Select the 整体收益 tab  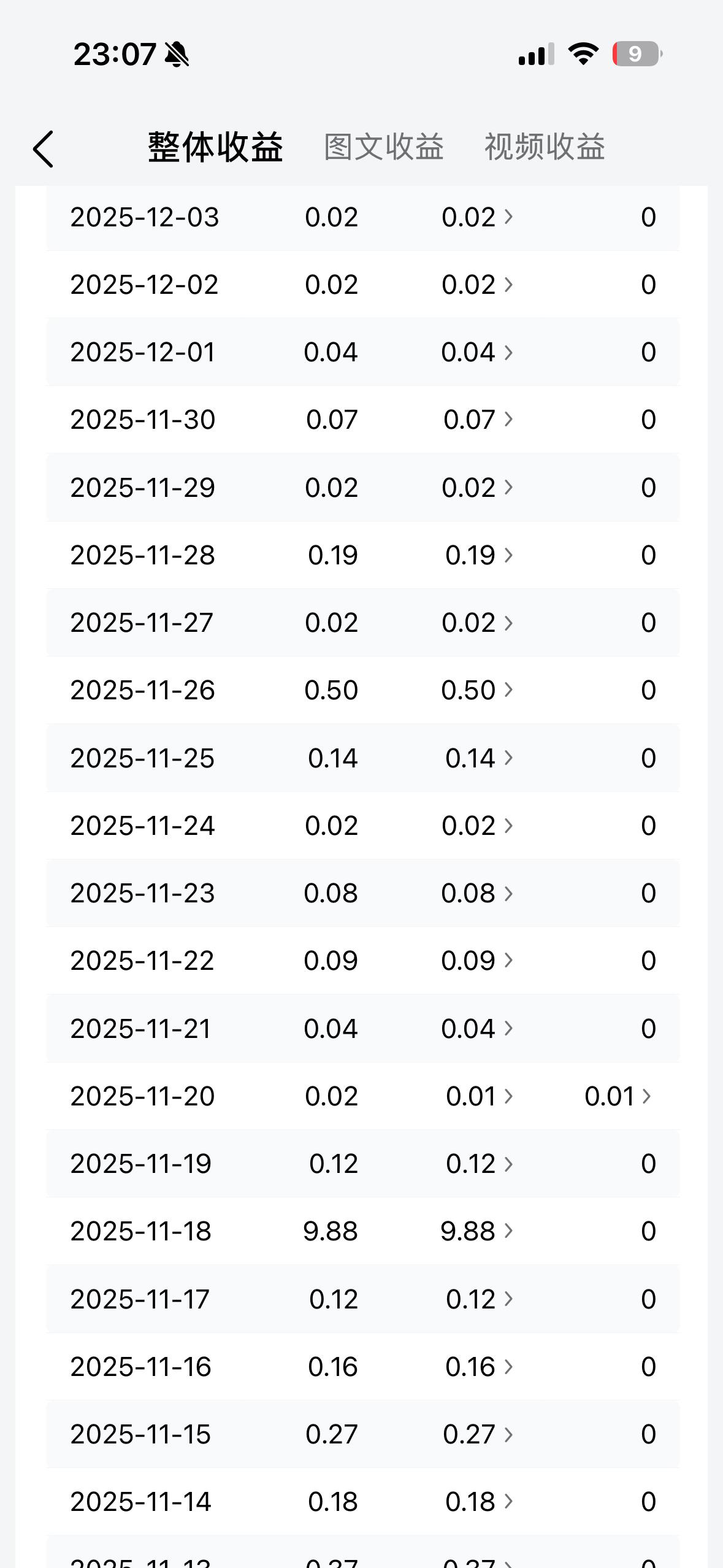pos(215,147)
